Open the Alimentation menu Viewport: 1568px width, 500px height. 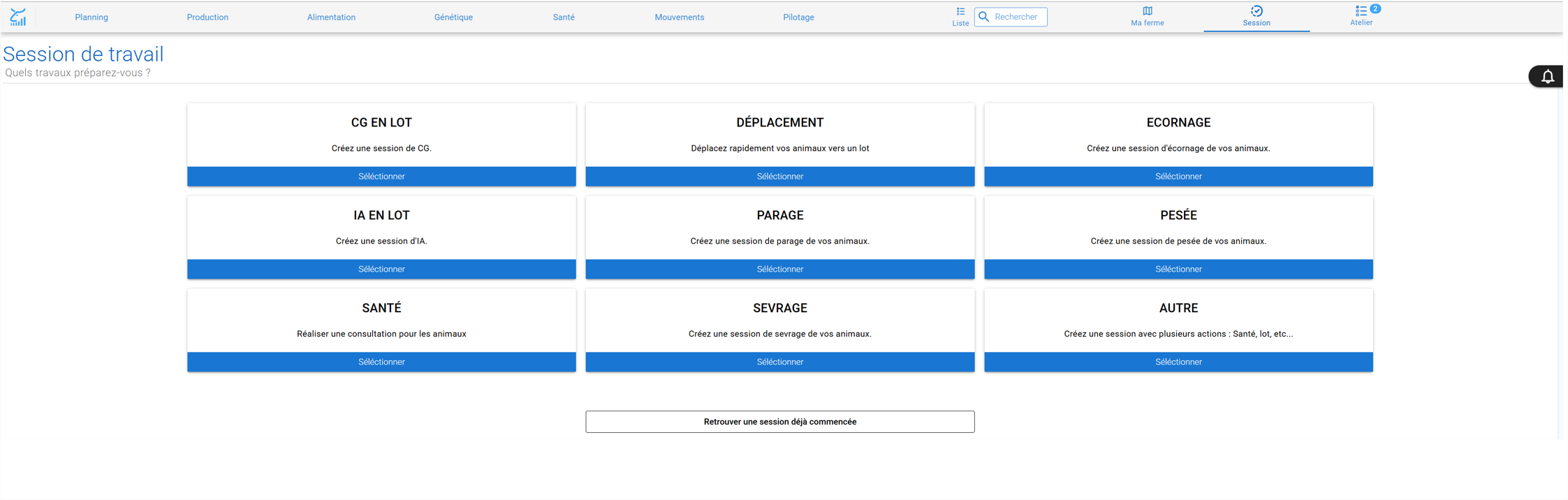pyautogui.click(x=331, y=17)
